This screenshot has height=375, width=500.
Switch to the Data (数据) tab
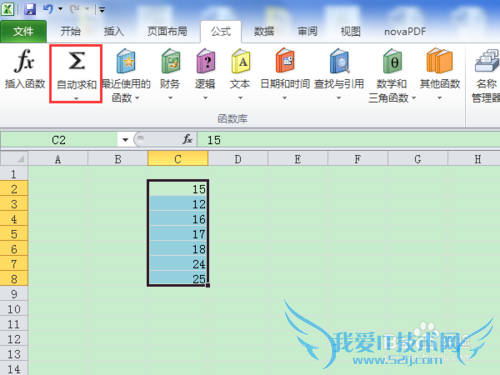[264, 32]
